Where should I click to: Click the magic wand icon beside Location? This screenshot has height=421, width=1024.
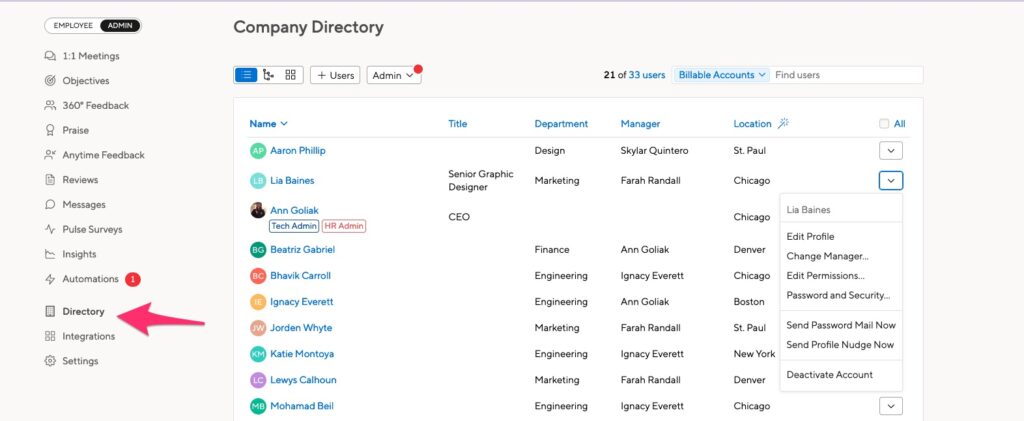pos(784,123)
